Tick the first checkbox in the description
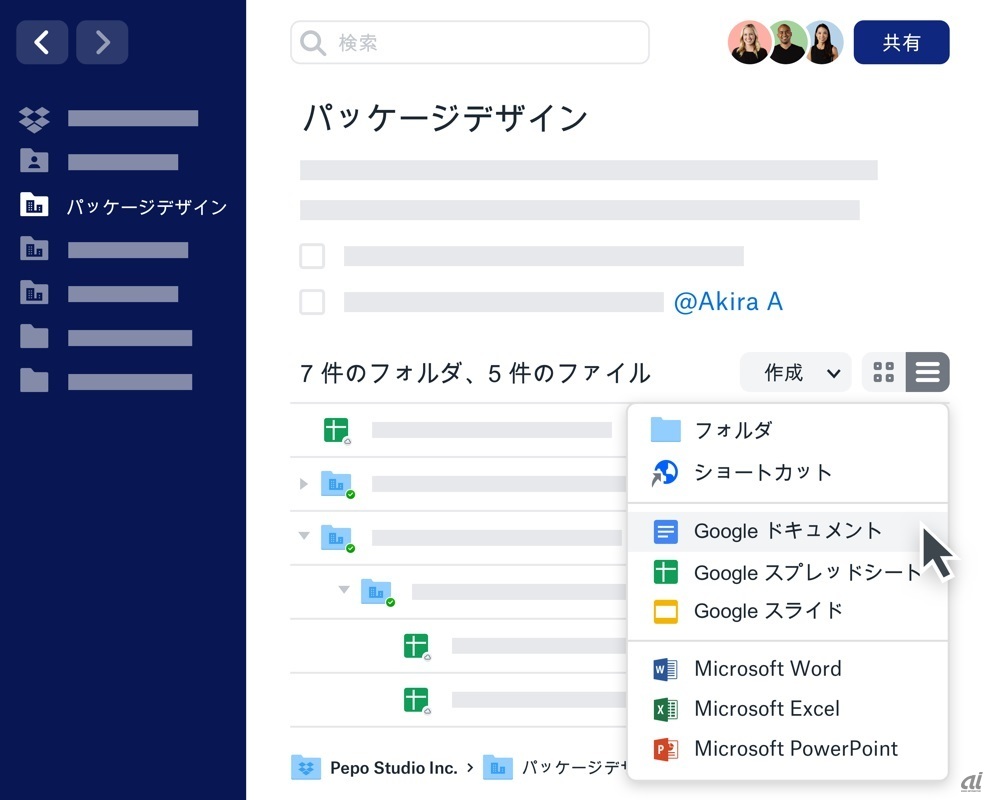The width and height of the screenshot is (990, 800). [x=312, y=256]
